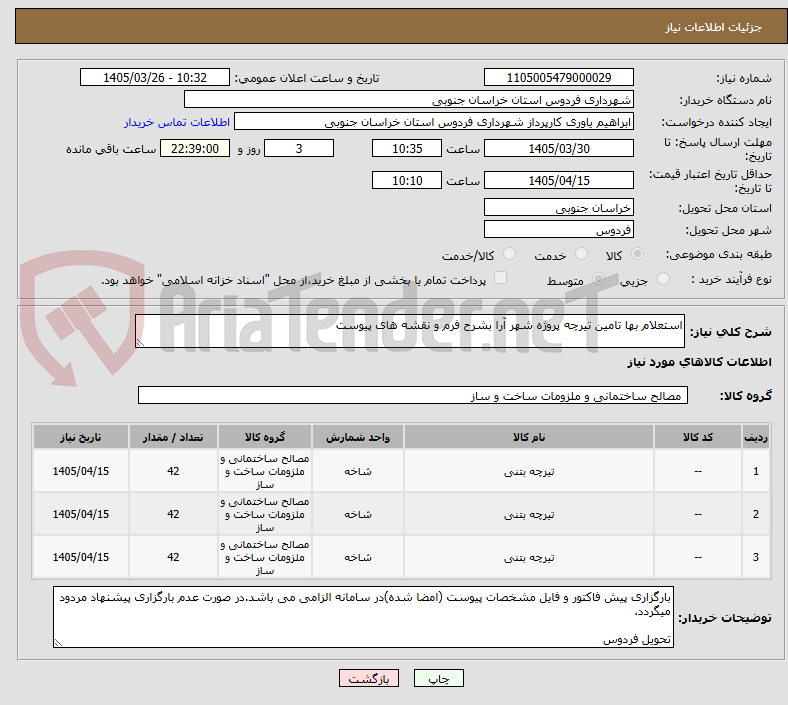The width and height of the screenshot is (788, 705).
Task: Click the گروه کالا column header
Action: (x=265, y=437)
